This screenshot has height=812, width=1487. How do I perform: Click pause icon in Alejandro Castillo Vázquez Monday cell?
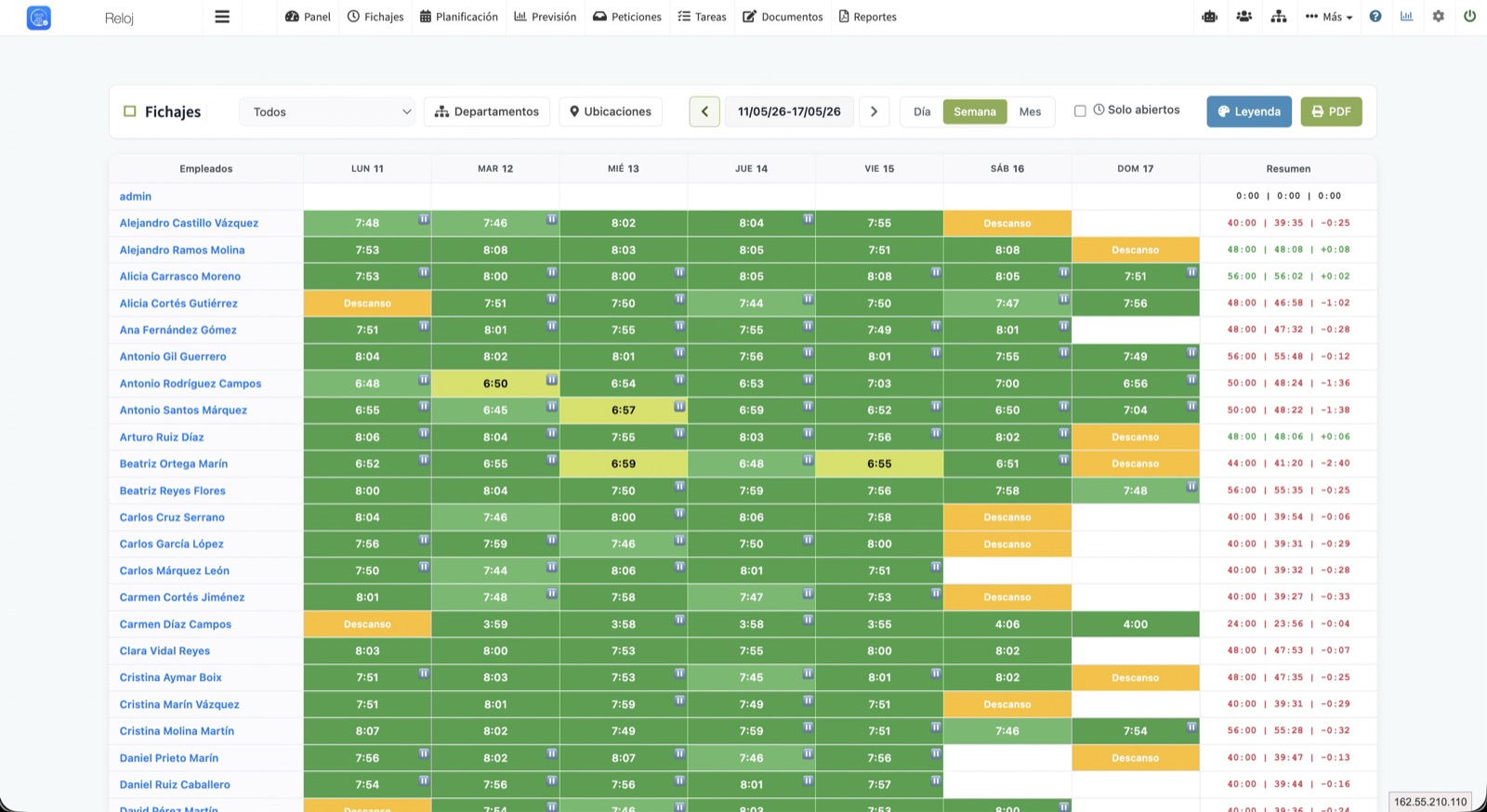424,219
